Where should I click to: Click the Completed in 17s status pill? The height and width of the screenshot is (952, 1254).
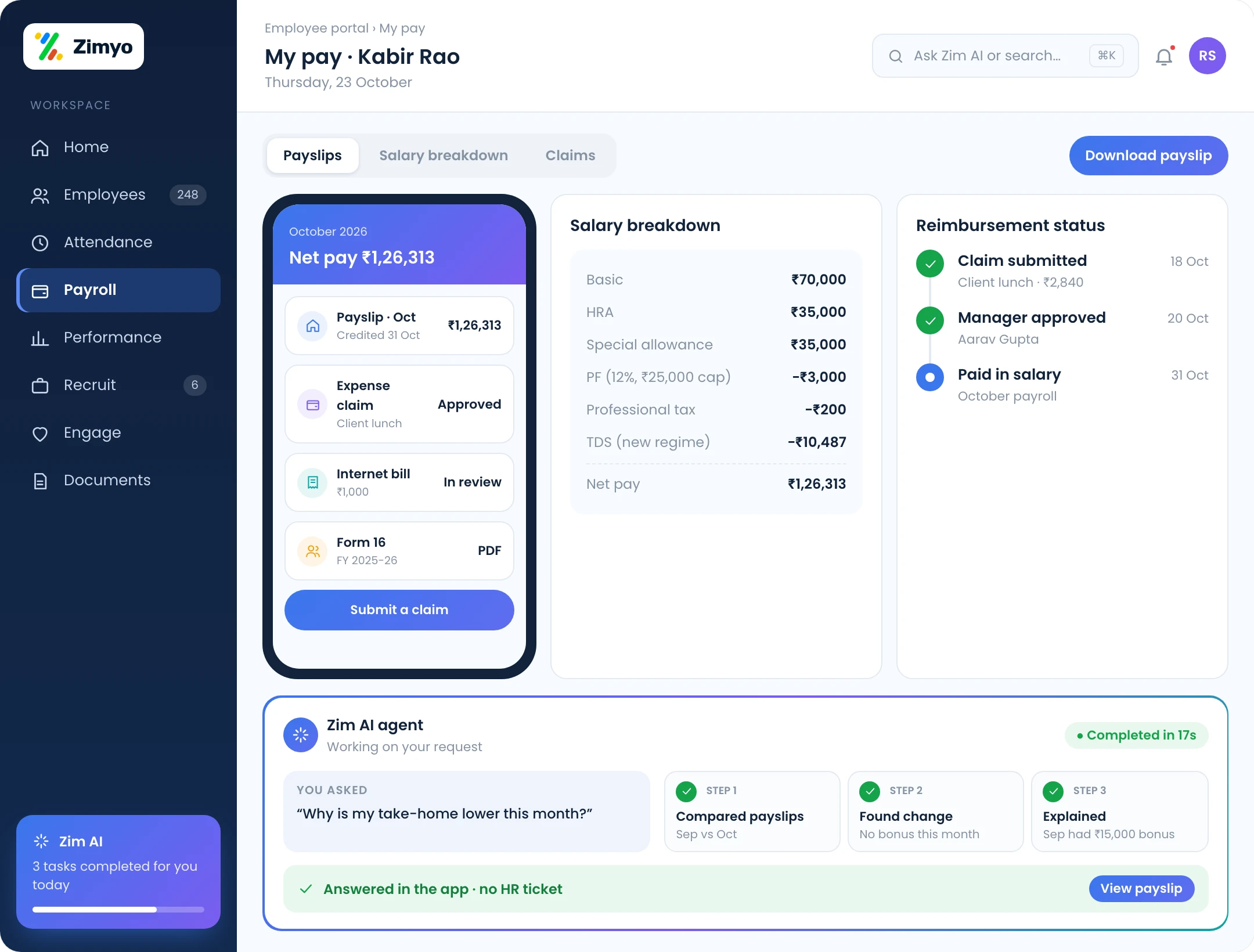click(1136, 735)
